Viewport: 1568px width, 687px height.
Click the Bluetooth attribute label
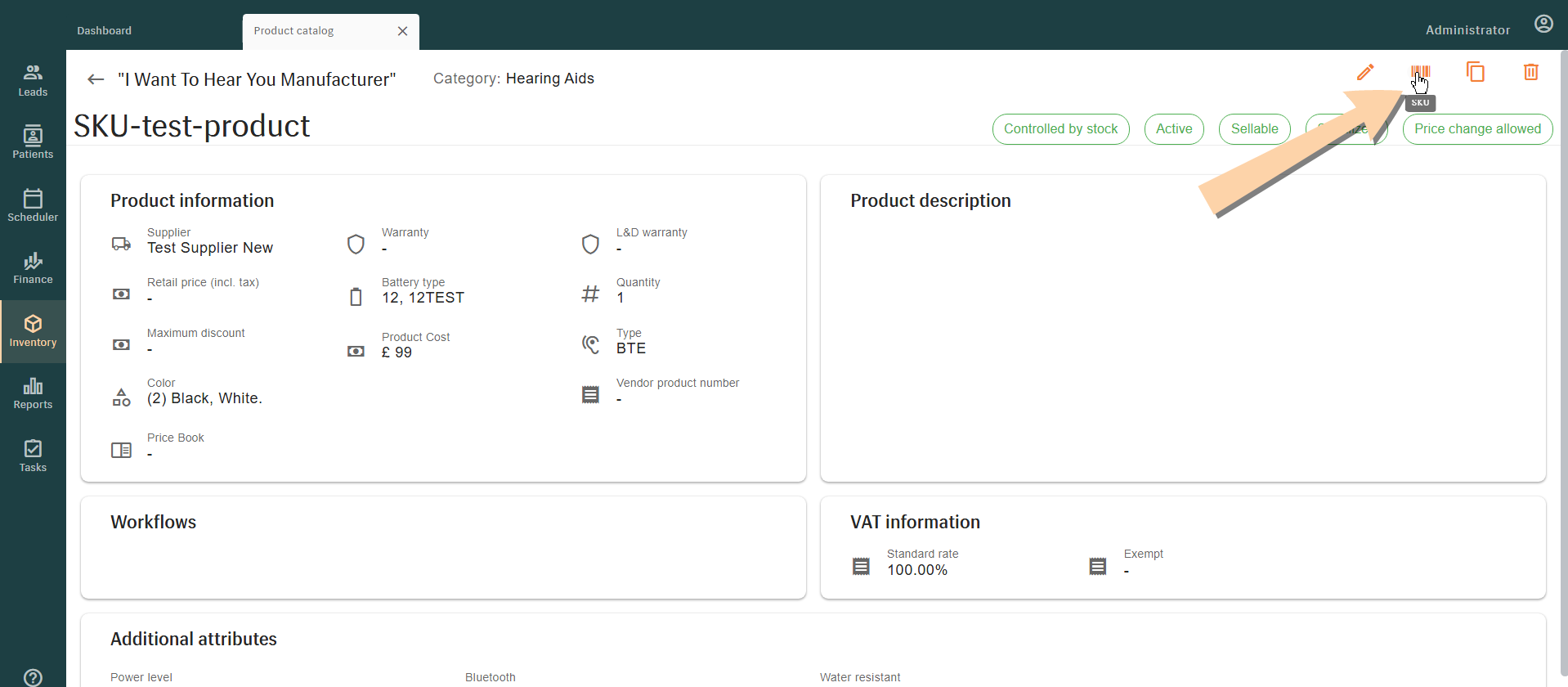491,677
